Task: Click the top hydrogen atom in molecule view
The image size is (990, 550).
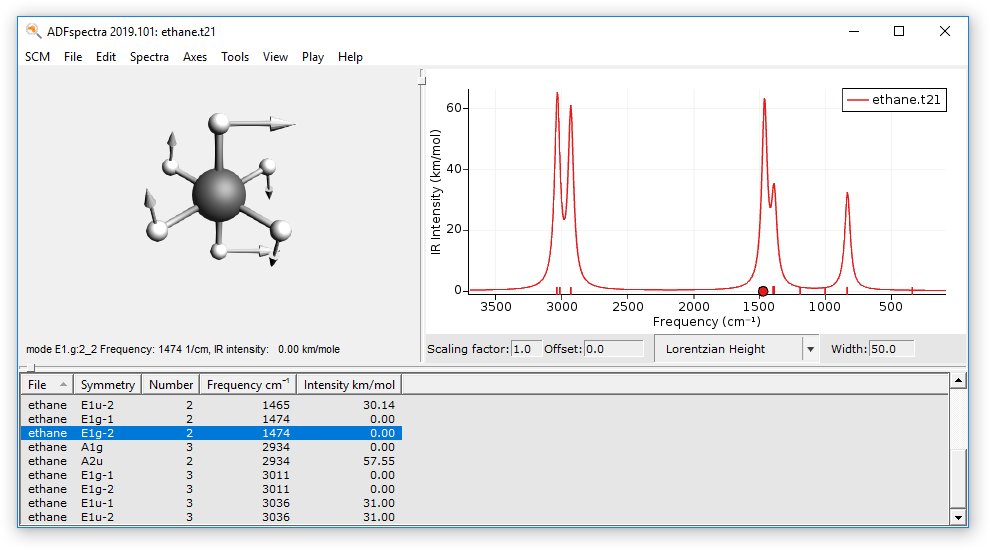Action: 218,123
